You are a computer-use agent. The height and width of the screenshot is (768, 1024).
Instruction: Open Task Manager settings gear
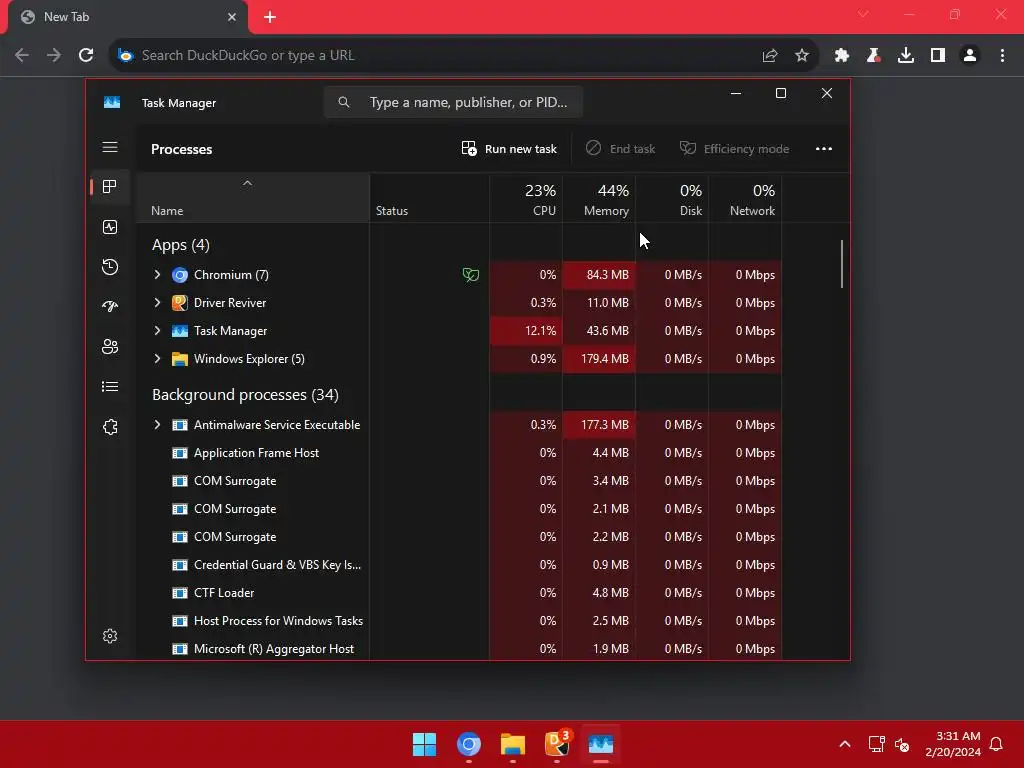(x=110, y=636)
